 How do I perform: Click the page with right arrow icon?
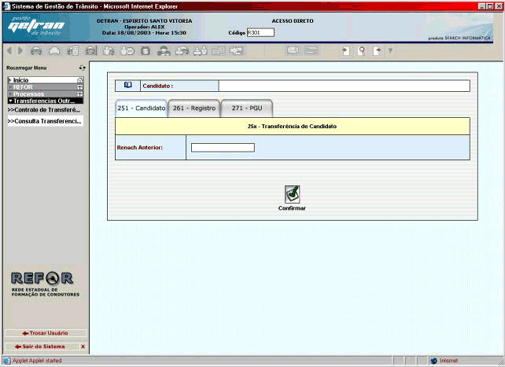pyautogui.click(x=377, y=51)
